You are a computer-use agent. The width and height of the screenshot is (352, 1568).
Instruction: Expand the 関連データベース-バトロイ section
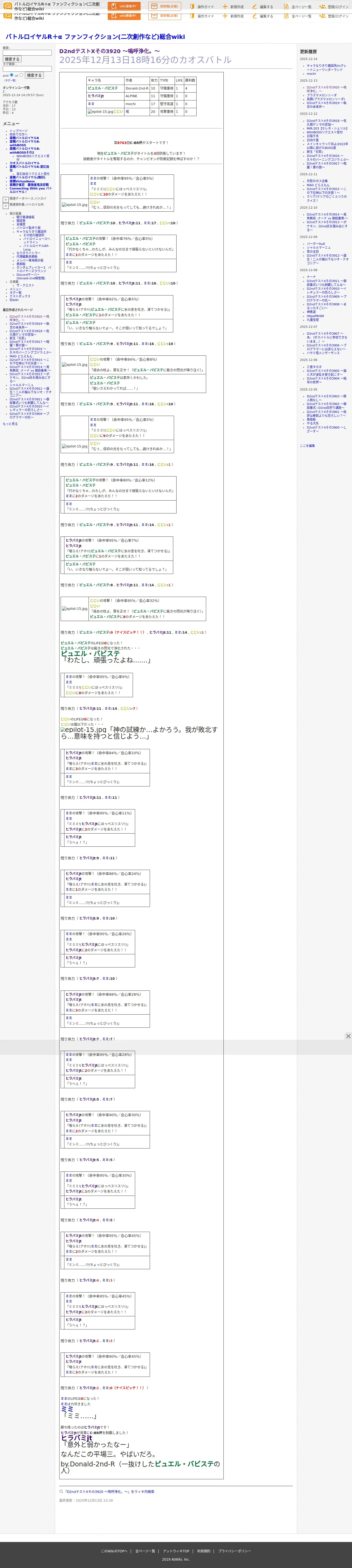(x=5, y=199)
